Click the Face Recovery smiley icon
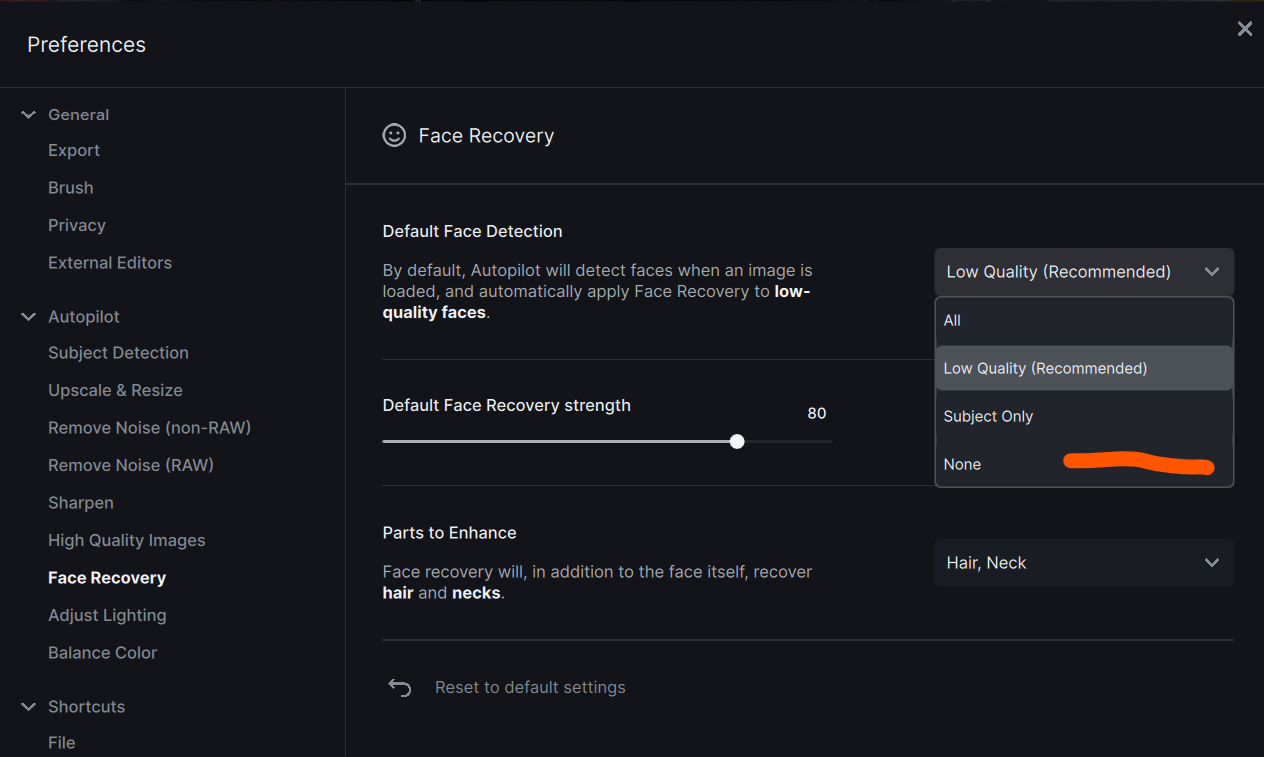 tap(394, 135)
